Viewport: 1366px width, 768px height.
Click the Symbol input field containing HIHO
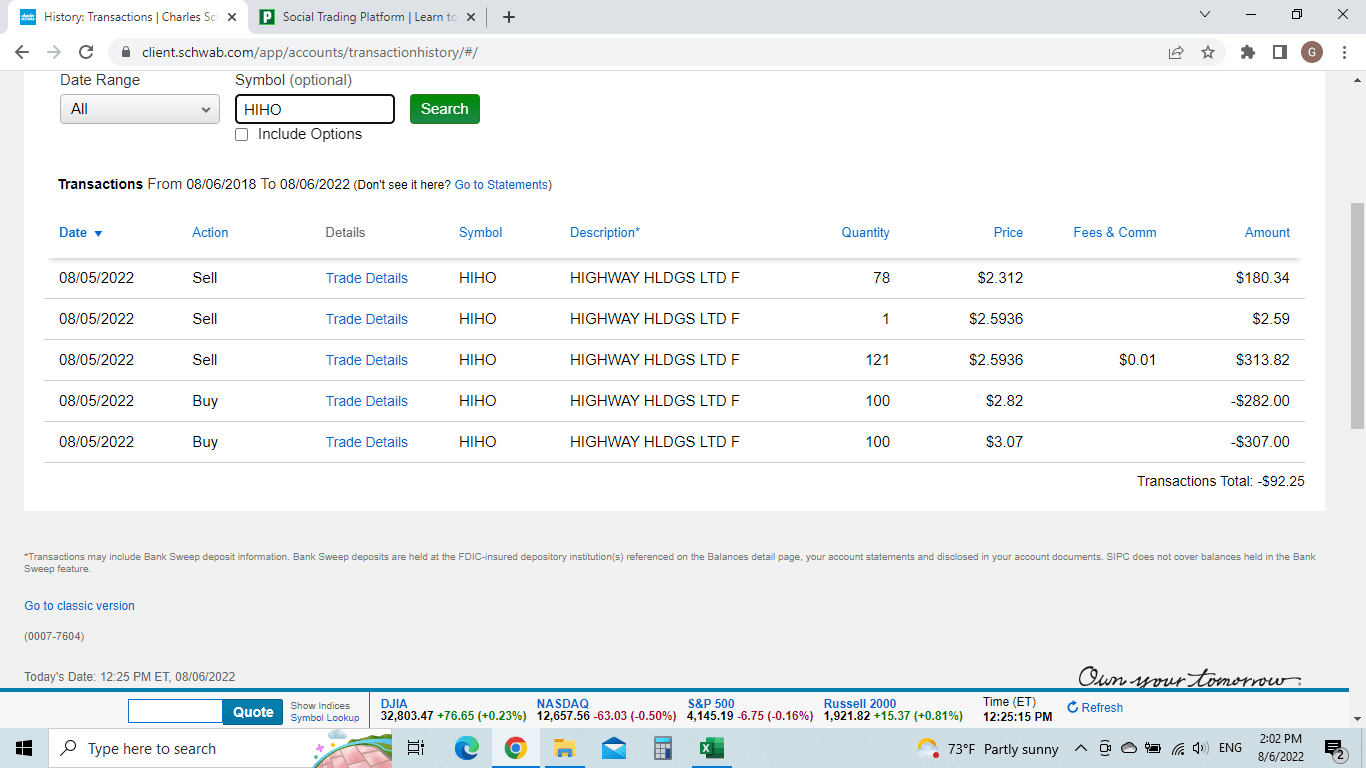tap(315, 109)
